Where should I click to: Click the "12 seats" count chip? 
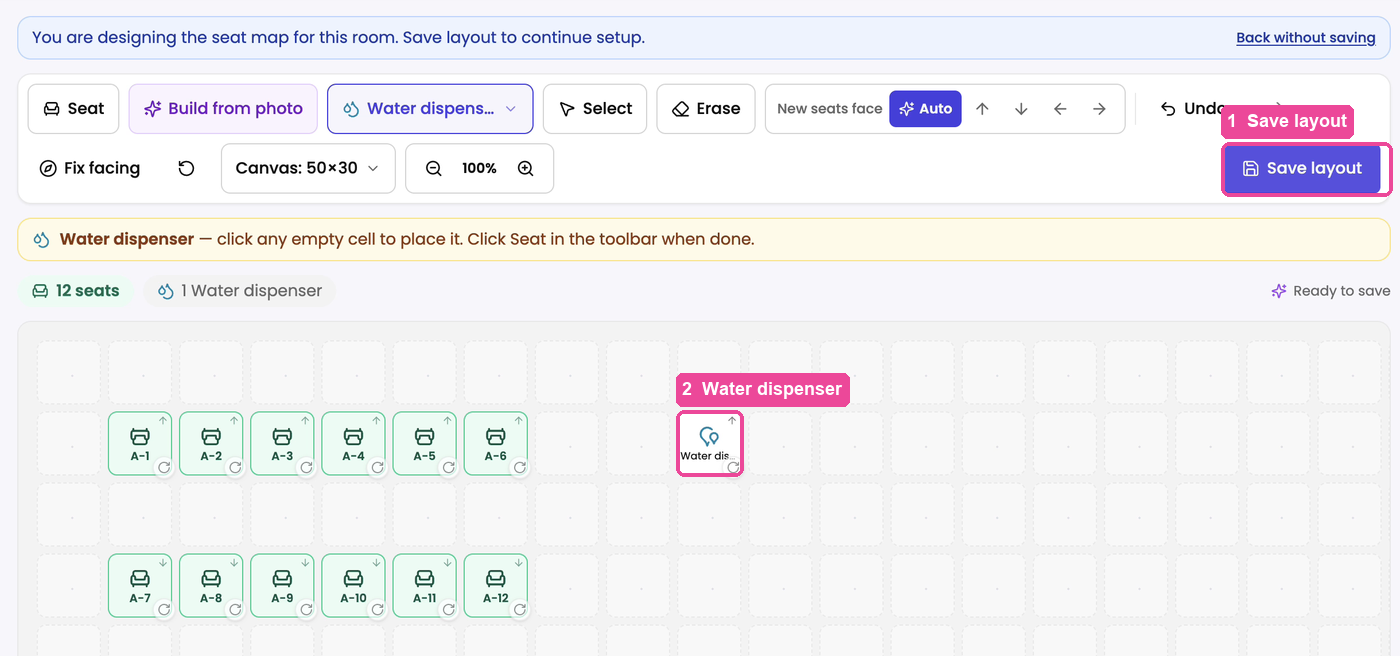(x=76, y=291)
